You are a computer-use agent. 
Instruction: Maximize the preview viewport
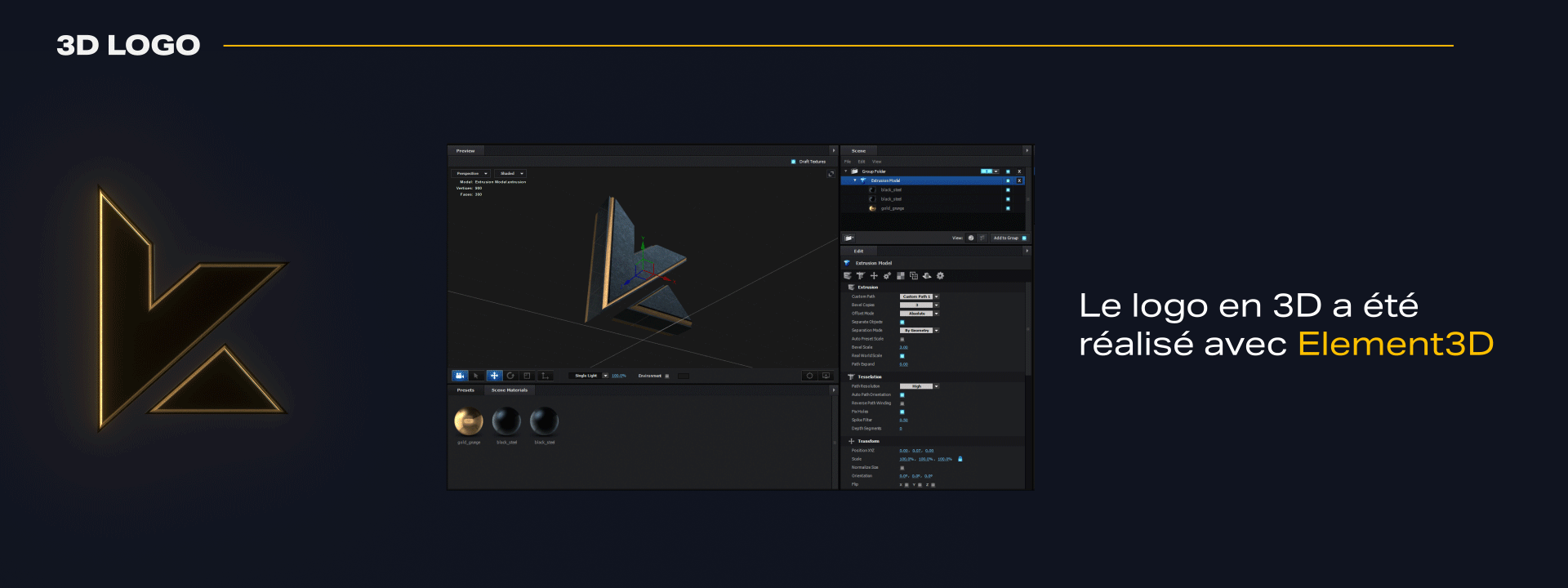831,174
